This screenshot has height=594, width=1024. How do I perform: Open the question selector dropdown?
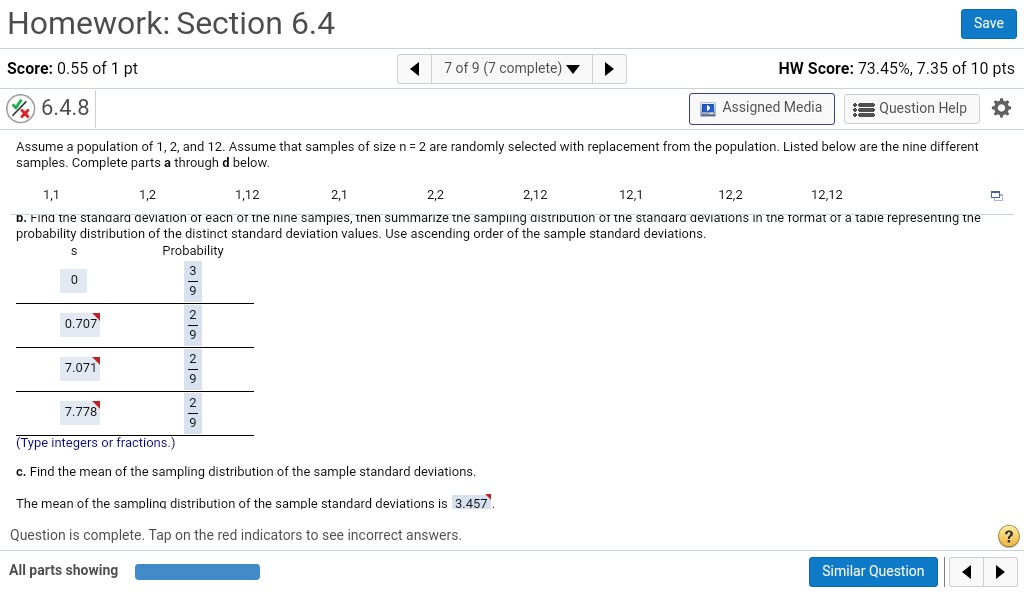(x=511, y=69)
